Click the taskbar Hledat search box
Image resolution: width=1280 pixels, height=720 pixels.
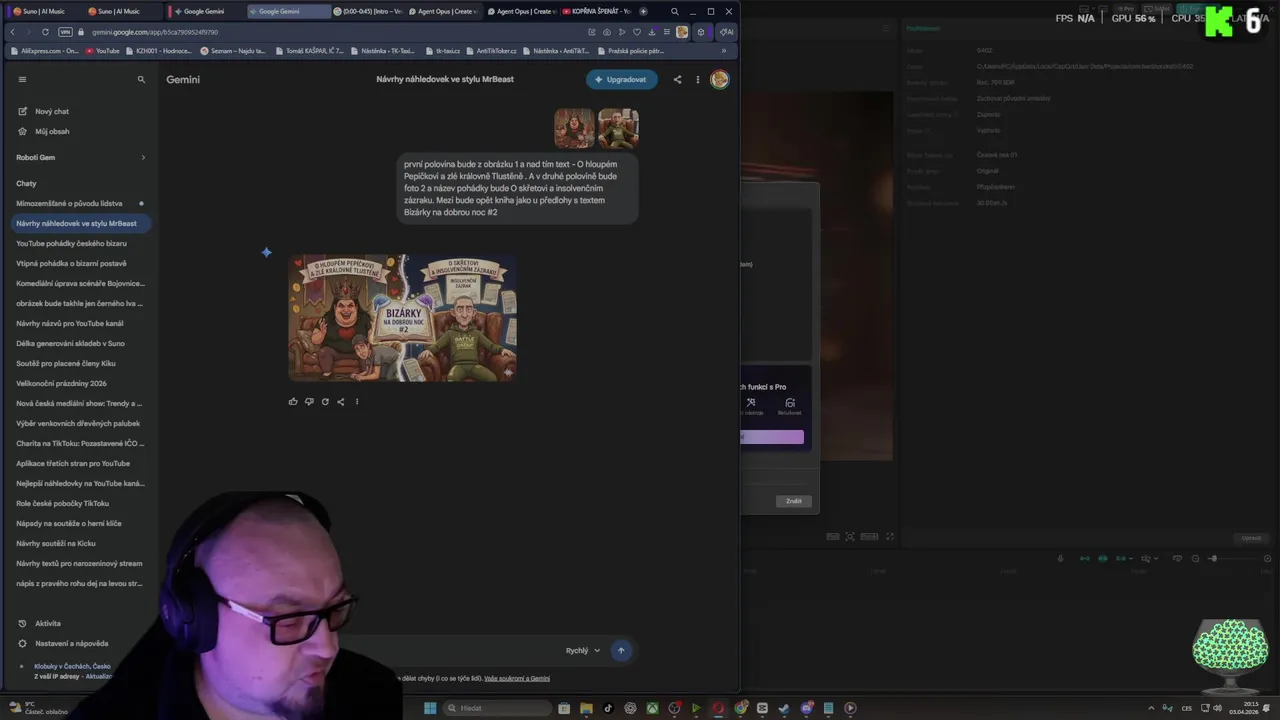[498, 708]
